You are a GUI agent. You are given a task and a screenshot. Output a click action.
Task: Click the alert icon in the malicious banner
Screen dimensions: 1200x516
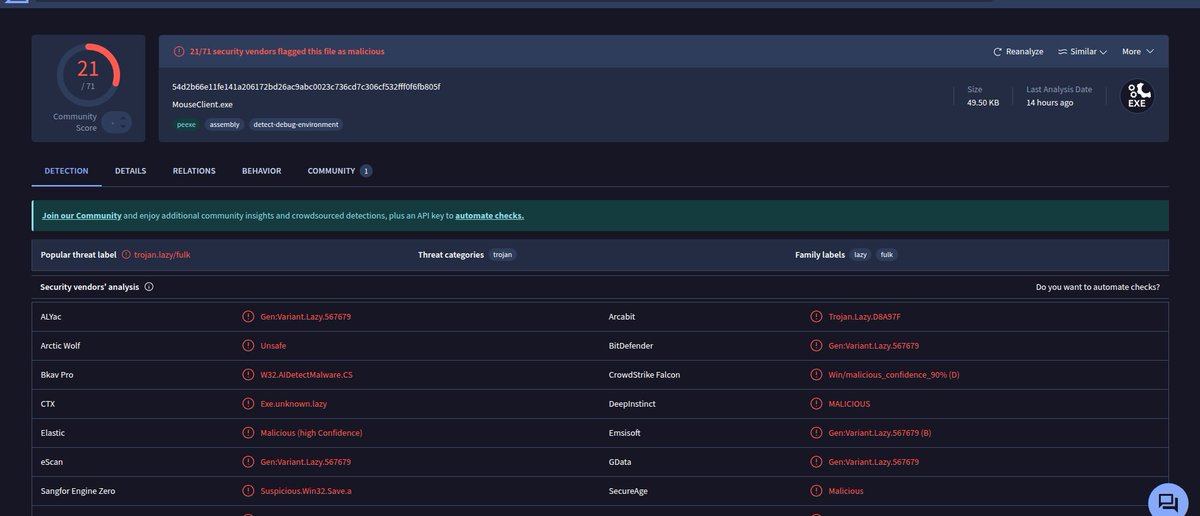179,51
